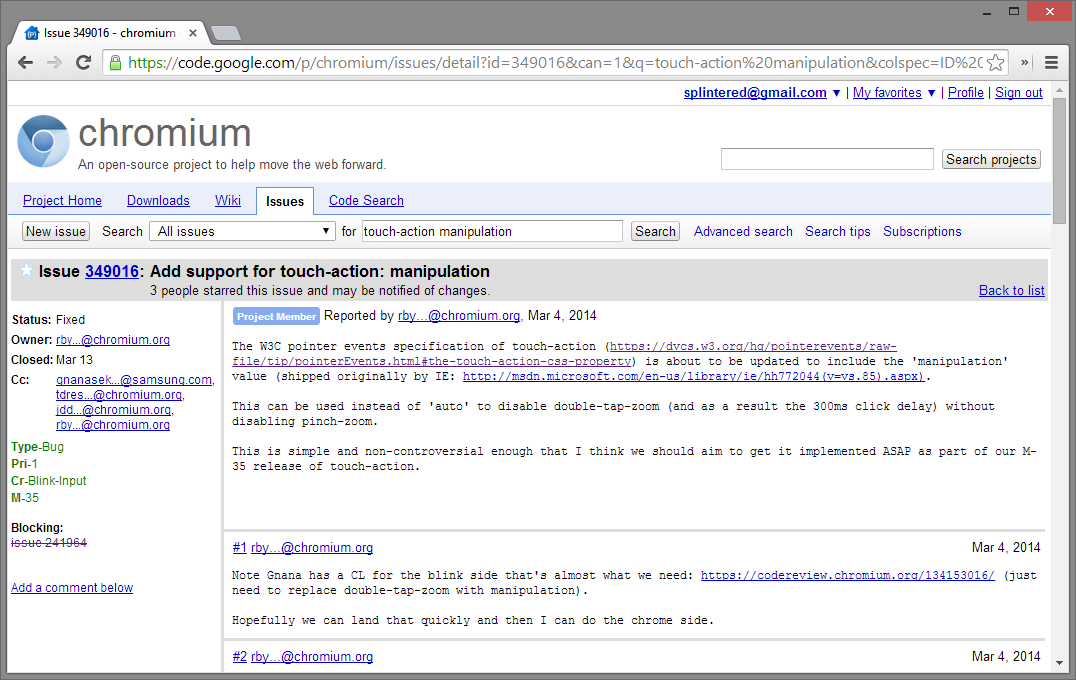The width and height of the screenshot is (1076, 680).
Task: Click the browser forward arrow
Action: [55, 62]
